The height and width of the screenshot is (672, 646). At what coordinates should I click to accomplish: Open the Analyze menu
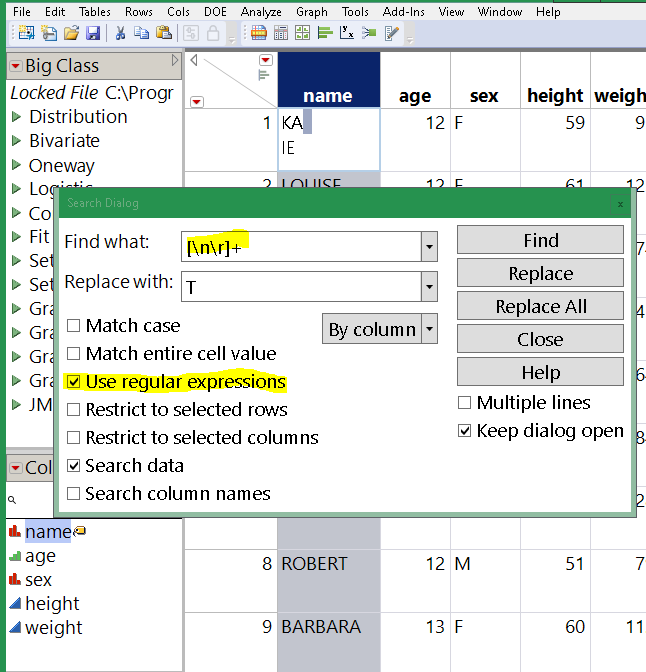coord(261,12)
